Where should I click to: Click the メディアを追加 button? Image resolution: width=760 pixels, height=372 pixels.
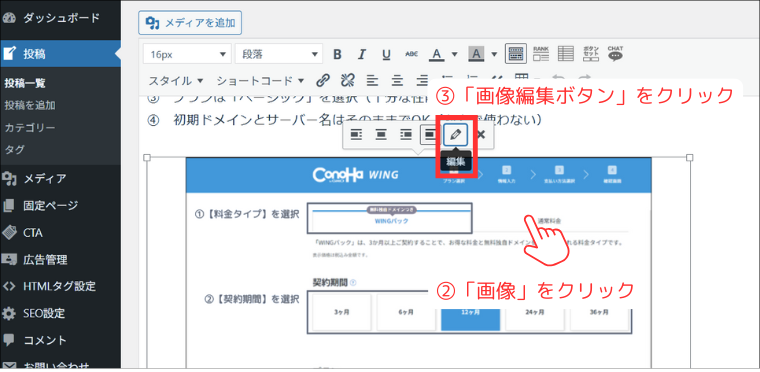click(x=190, y=23)
